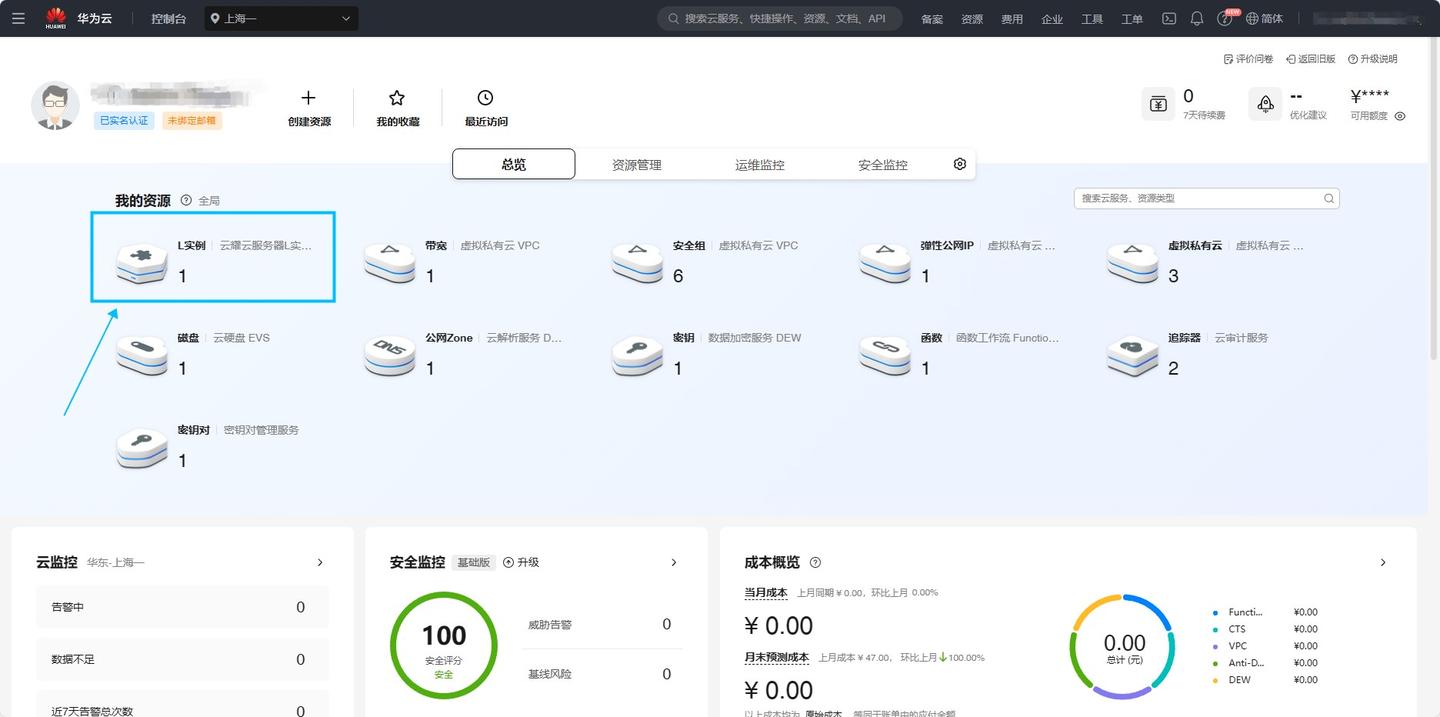This screenshot has width=1440, height=717.
Task: Open the 上海一 region dropdown
Action: click(281, 18)
